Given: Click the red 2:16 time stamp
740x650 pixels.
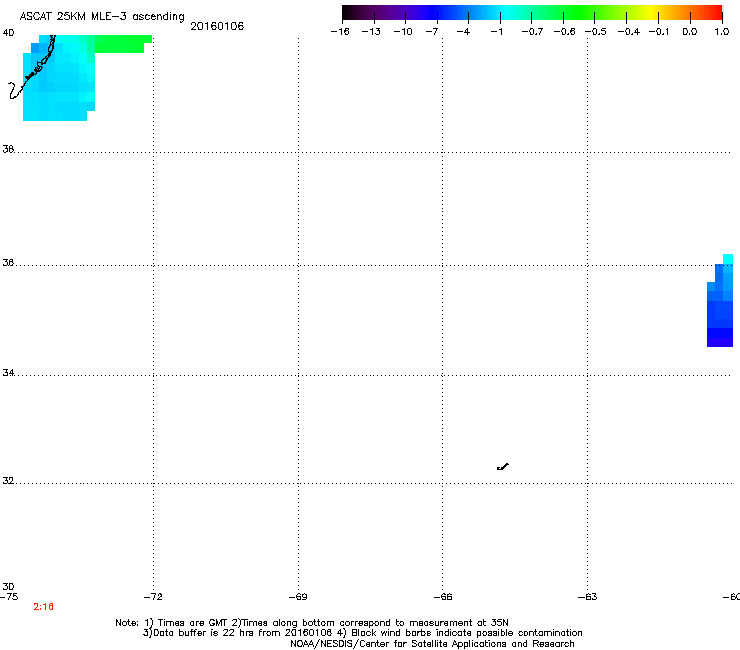Looking at the screenshot, I should 43,607.
